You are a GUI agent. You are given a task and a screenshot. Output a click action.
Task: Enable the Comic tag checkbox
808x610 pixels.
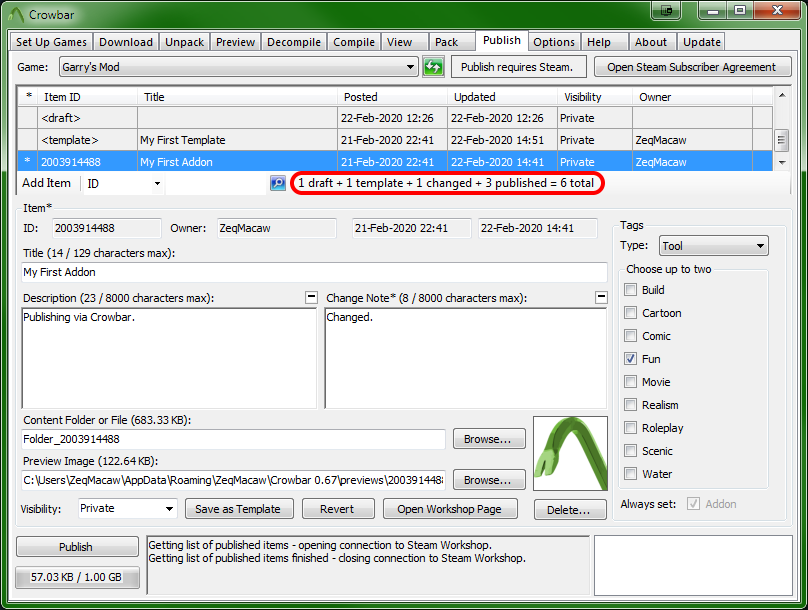point(630,336)
